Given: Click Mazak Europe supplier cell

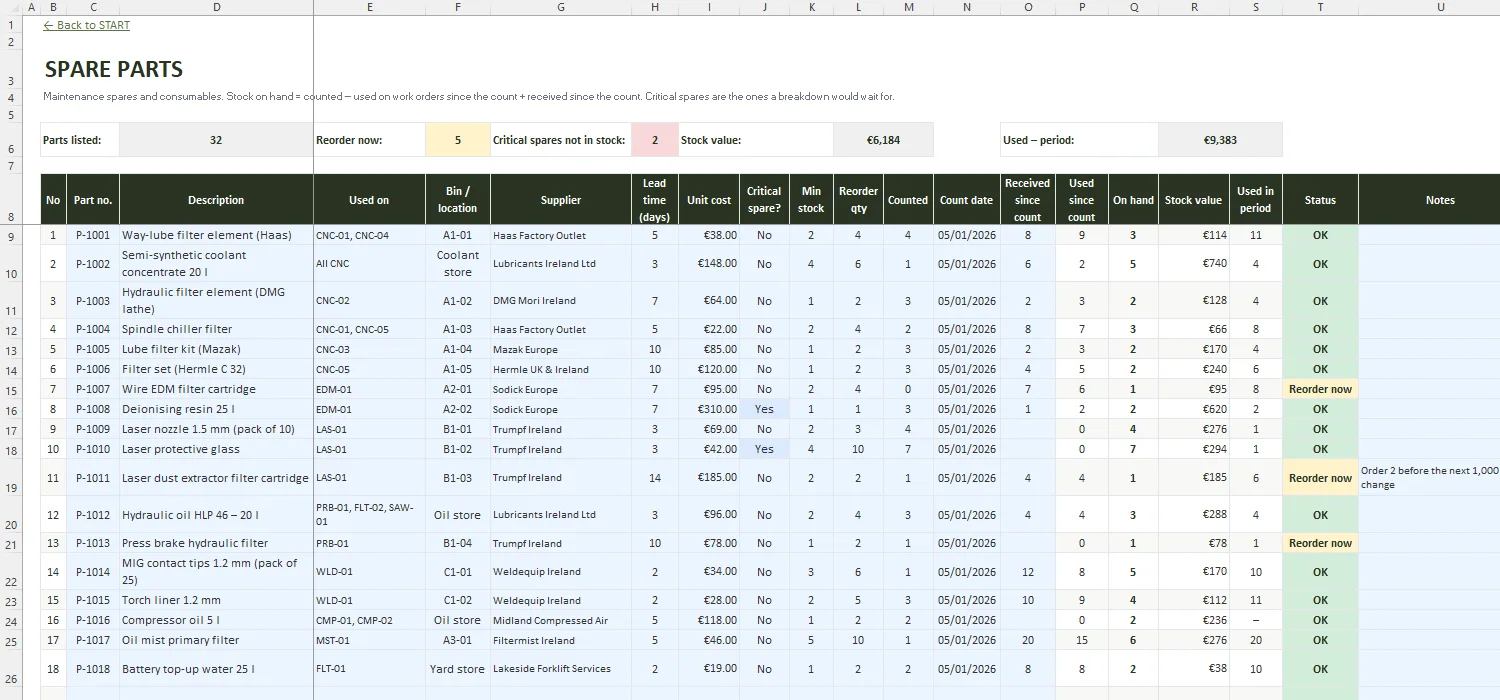Looking at the screenshot, I should [561, 349].
